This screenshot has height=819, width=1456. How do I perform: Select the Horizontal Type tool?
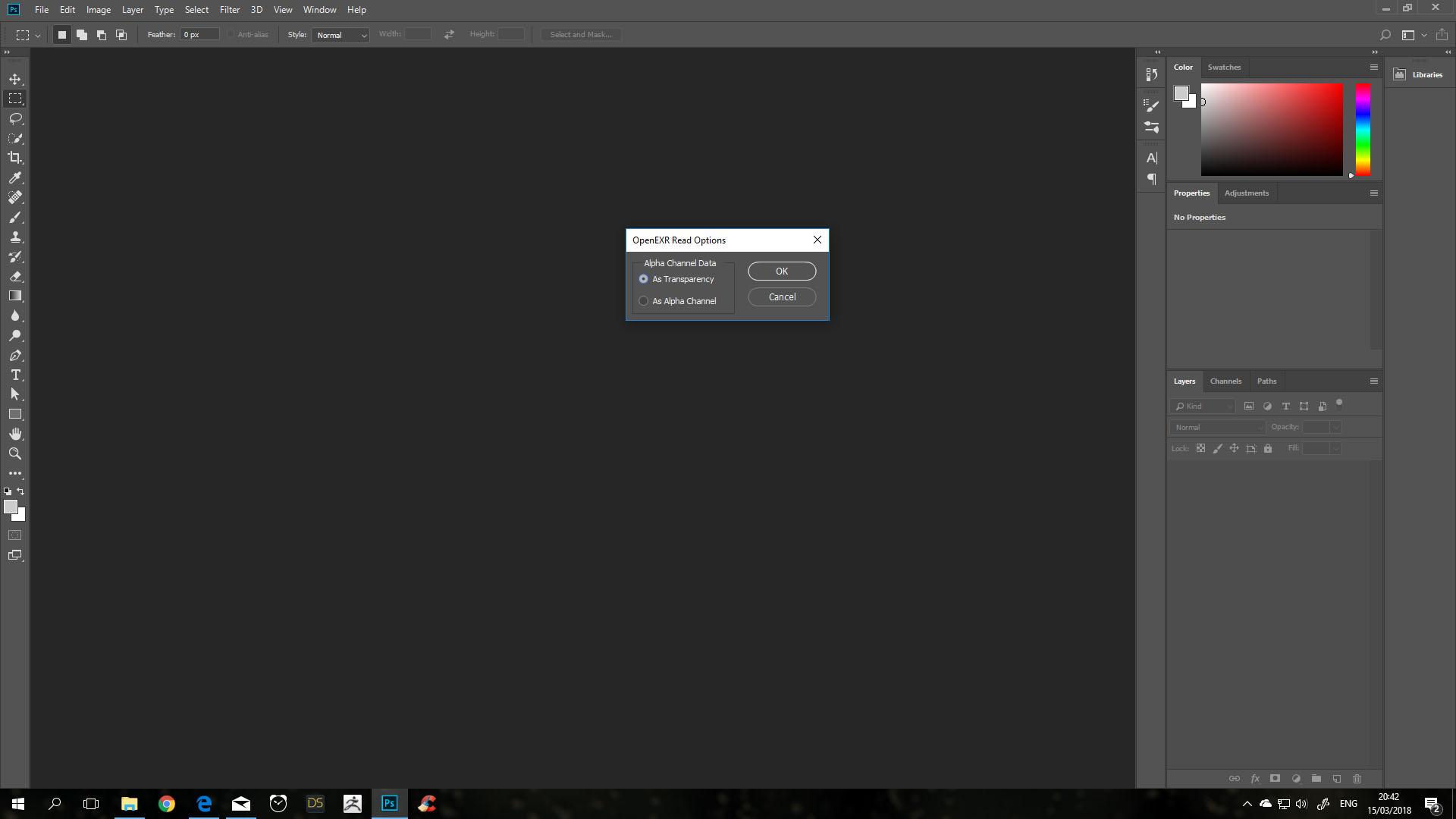pos(15,375)
